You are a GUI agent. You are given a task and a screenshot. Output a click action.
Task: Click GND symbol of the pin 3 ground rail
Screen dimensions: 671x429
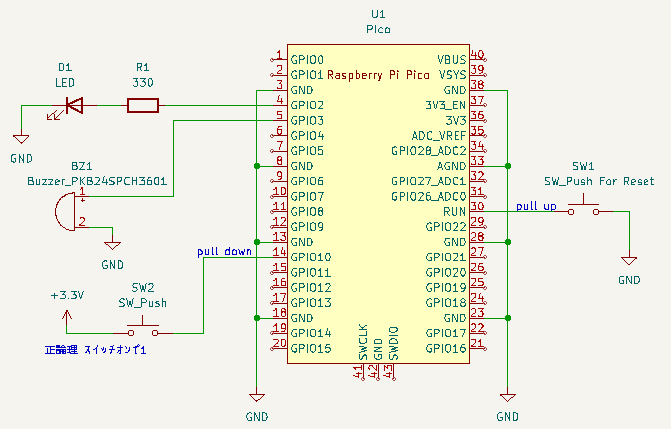coord(257,397)
